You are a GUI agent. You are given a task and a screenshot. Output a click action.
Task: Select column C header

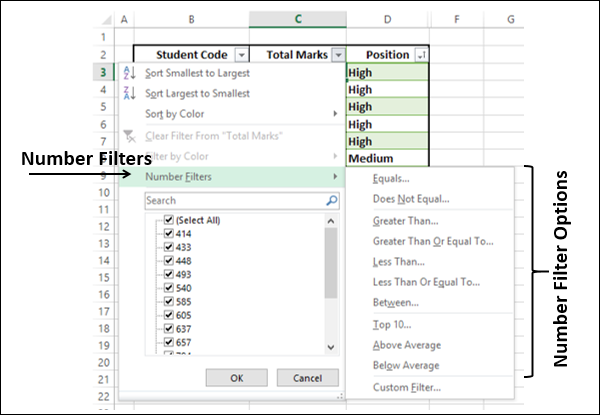click(x=298, y=19)
